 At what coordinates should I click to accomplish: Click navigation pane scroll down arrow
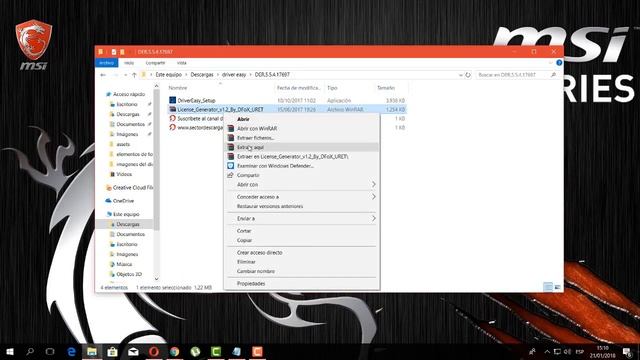(x=156, y=279)
